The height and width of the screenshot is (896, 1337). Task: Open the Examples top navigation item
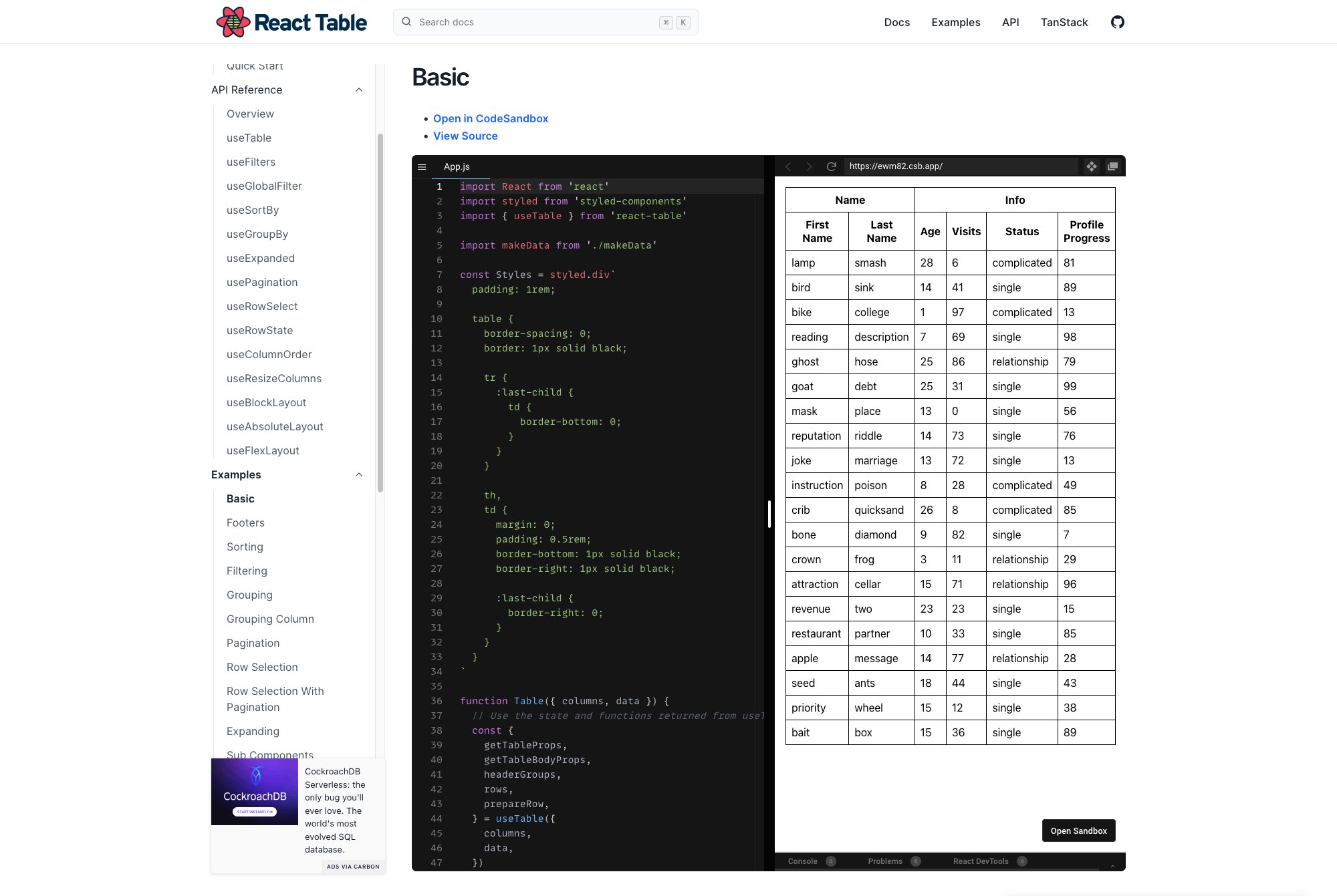[x=956, y=22]
